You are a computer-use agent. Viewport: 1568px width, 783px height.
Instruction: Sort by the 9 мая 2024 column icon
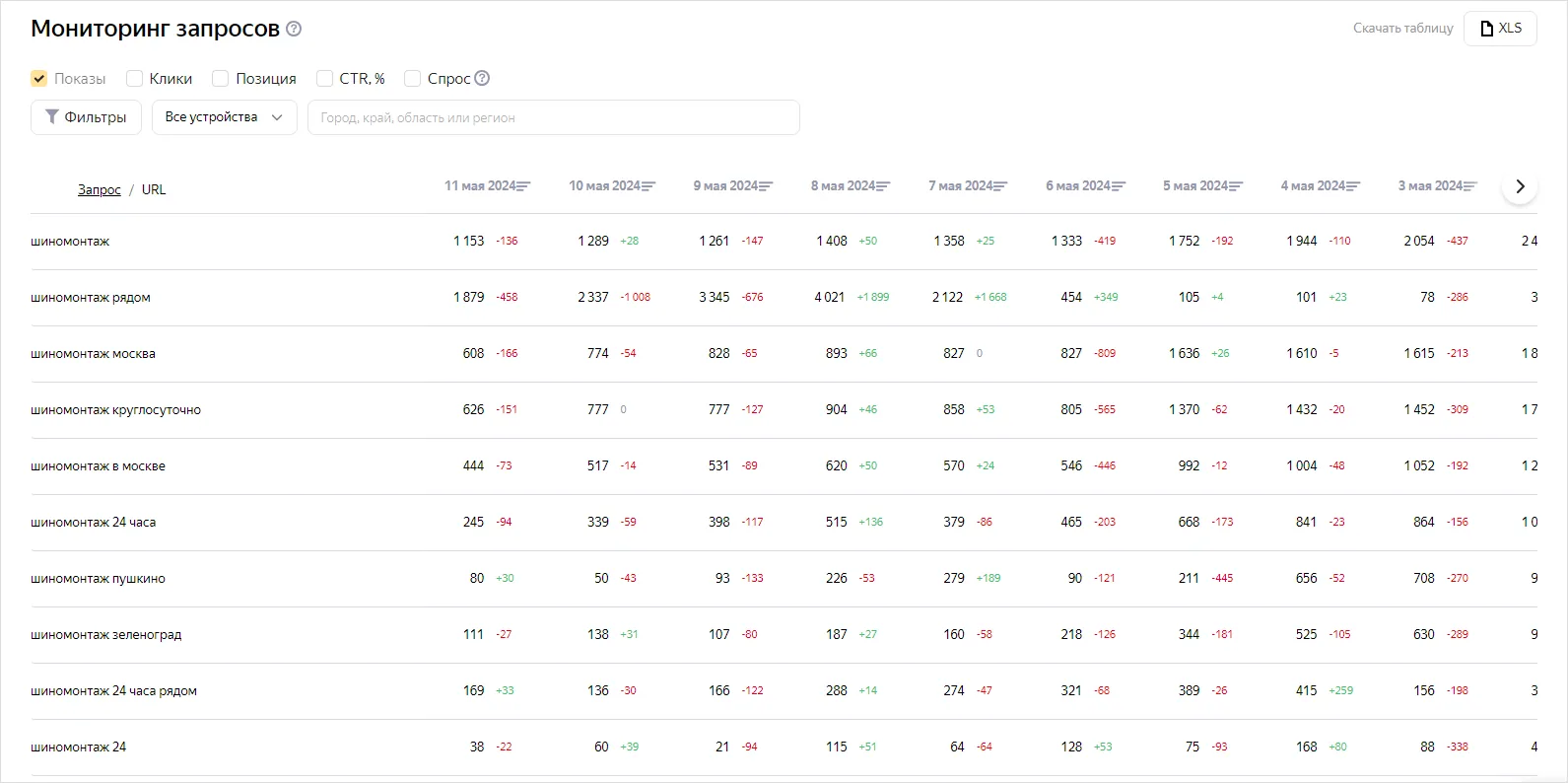click(766, 186)
